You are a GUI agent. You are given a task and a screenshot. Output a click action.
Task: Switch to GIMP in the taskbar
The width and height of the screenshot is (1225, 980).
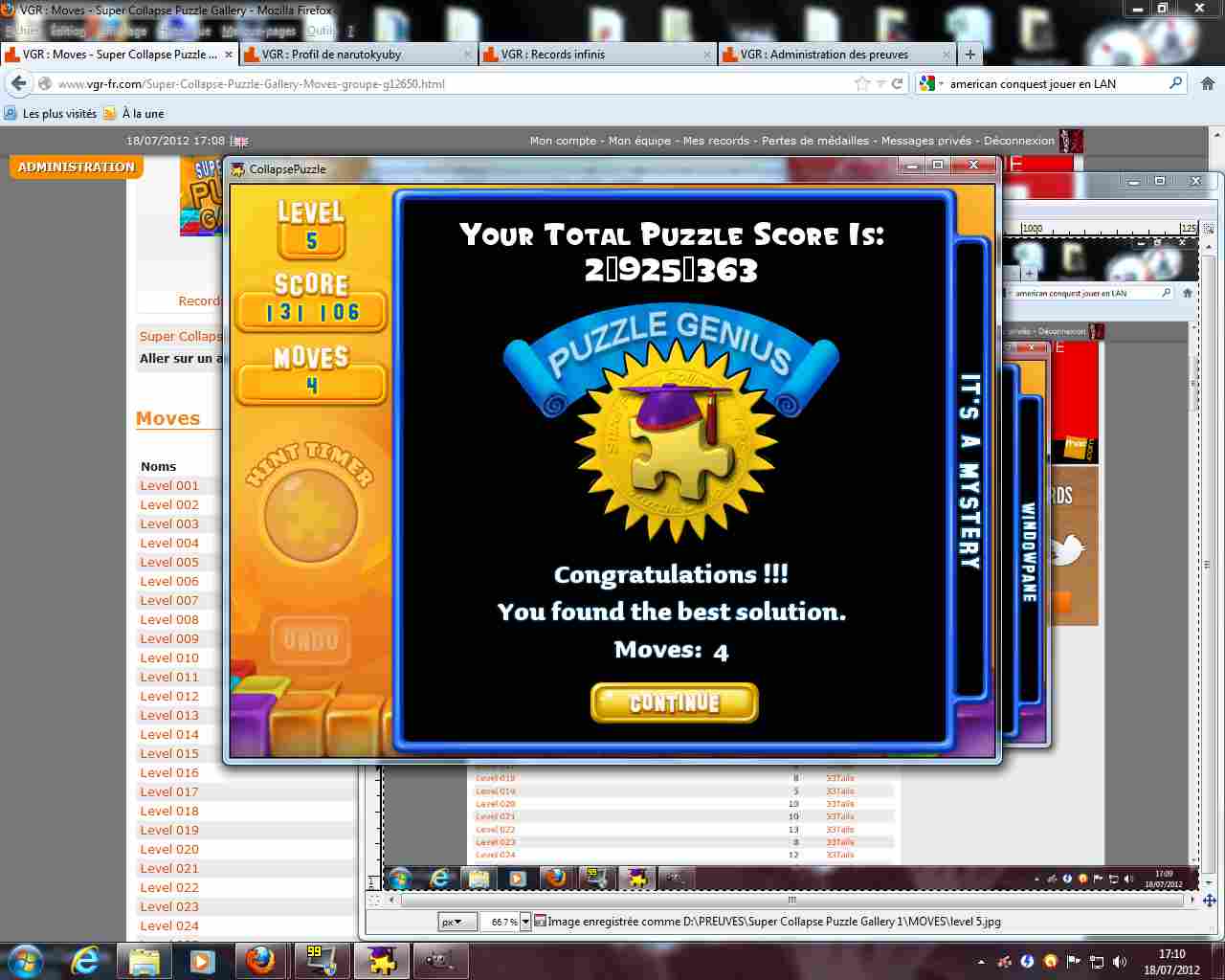[439, 961]
